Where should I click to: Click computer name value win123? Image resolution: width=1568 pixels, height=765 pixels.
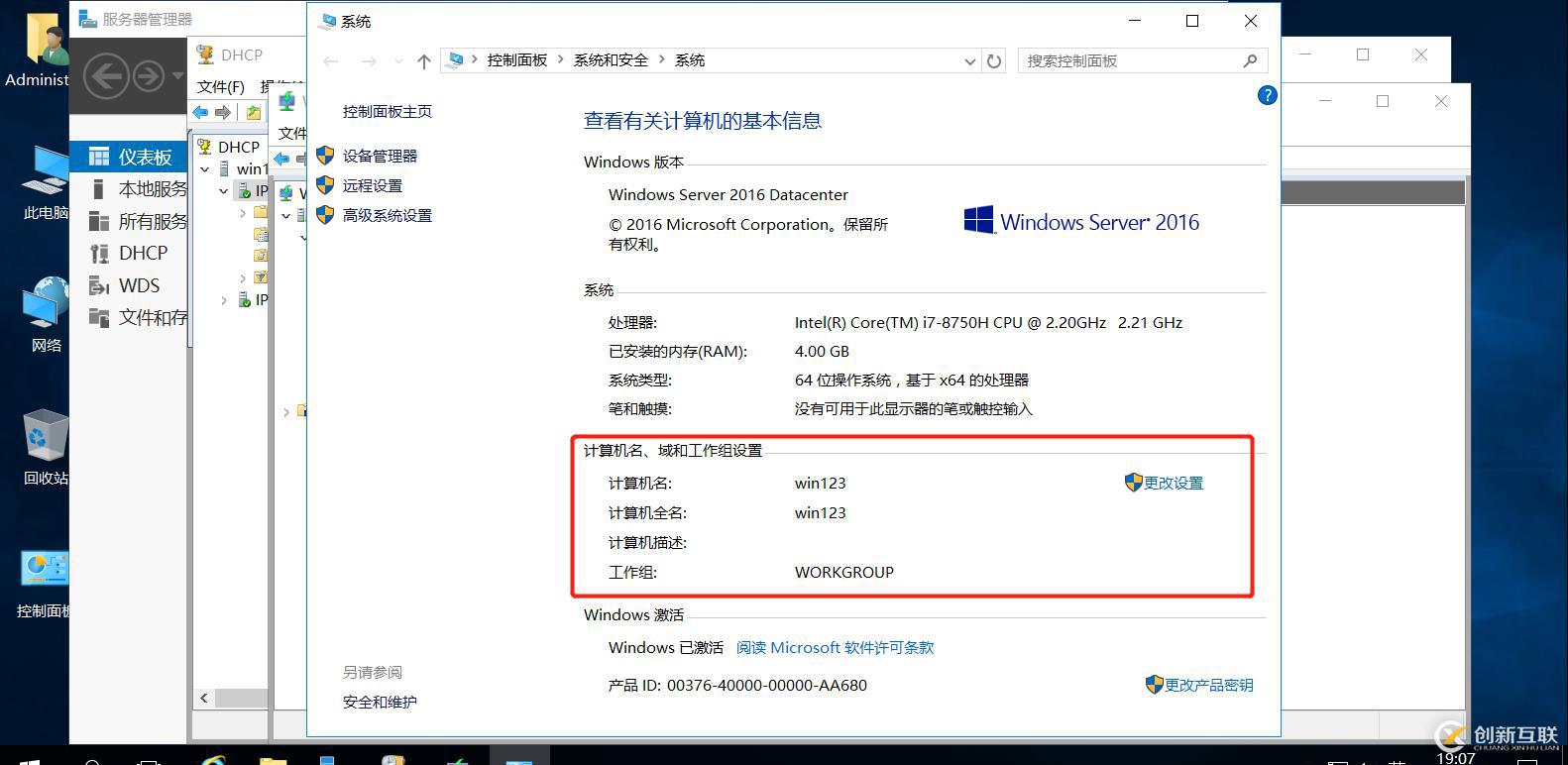point(821,483)
